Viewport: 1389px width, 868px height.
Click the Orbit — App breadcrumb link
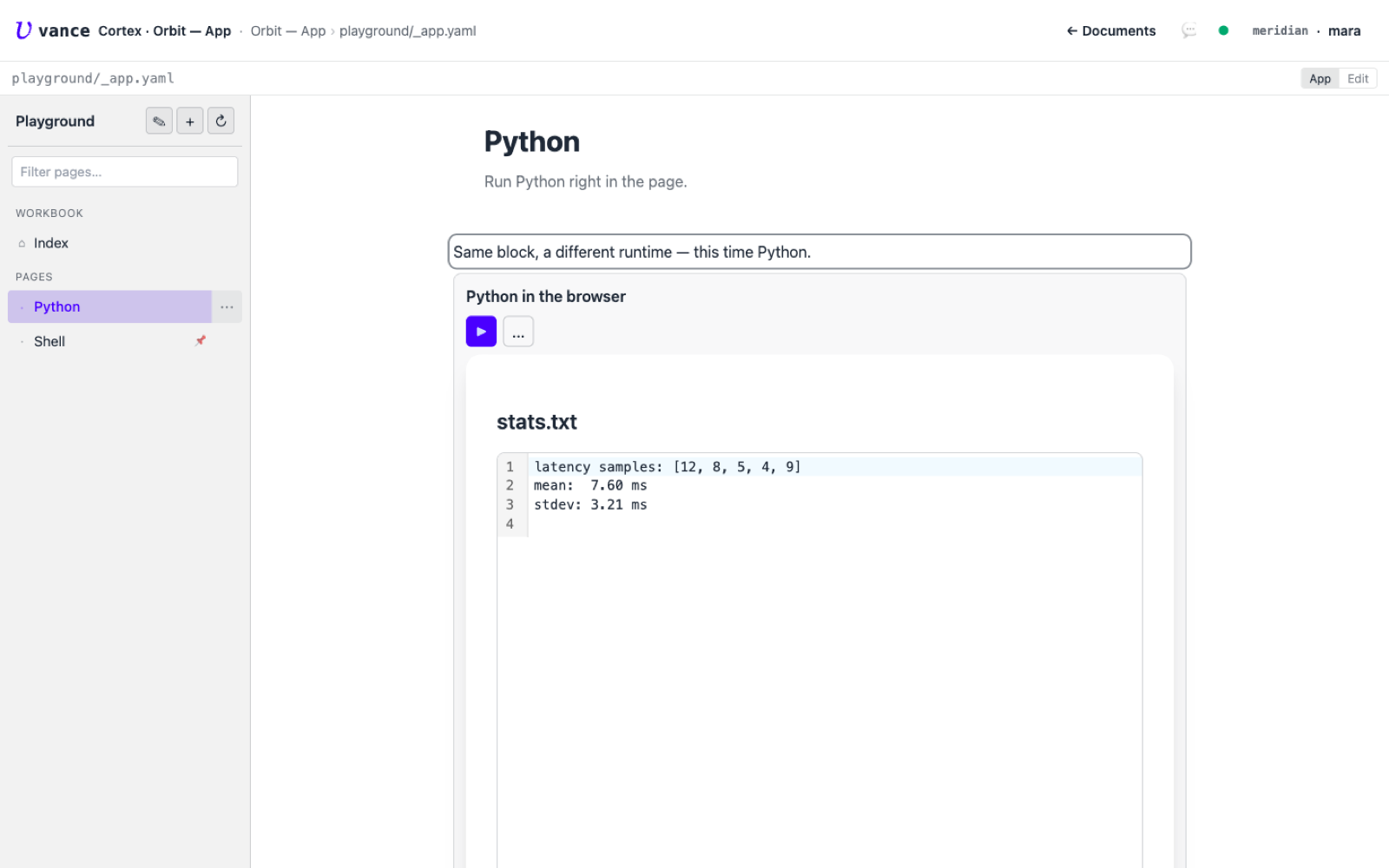point(288,30)
